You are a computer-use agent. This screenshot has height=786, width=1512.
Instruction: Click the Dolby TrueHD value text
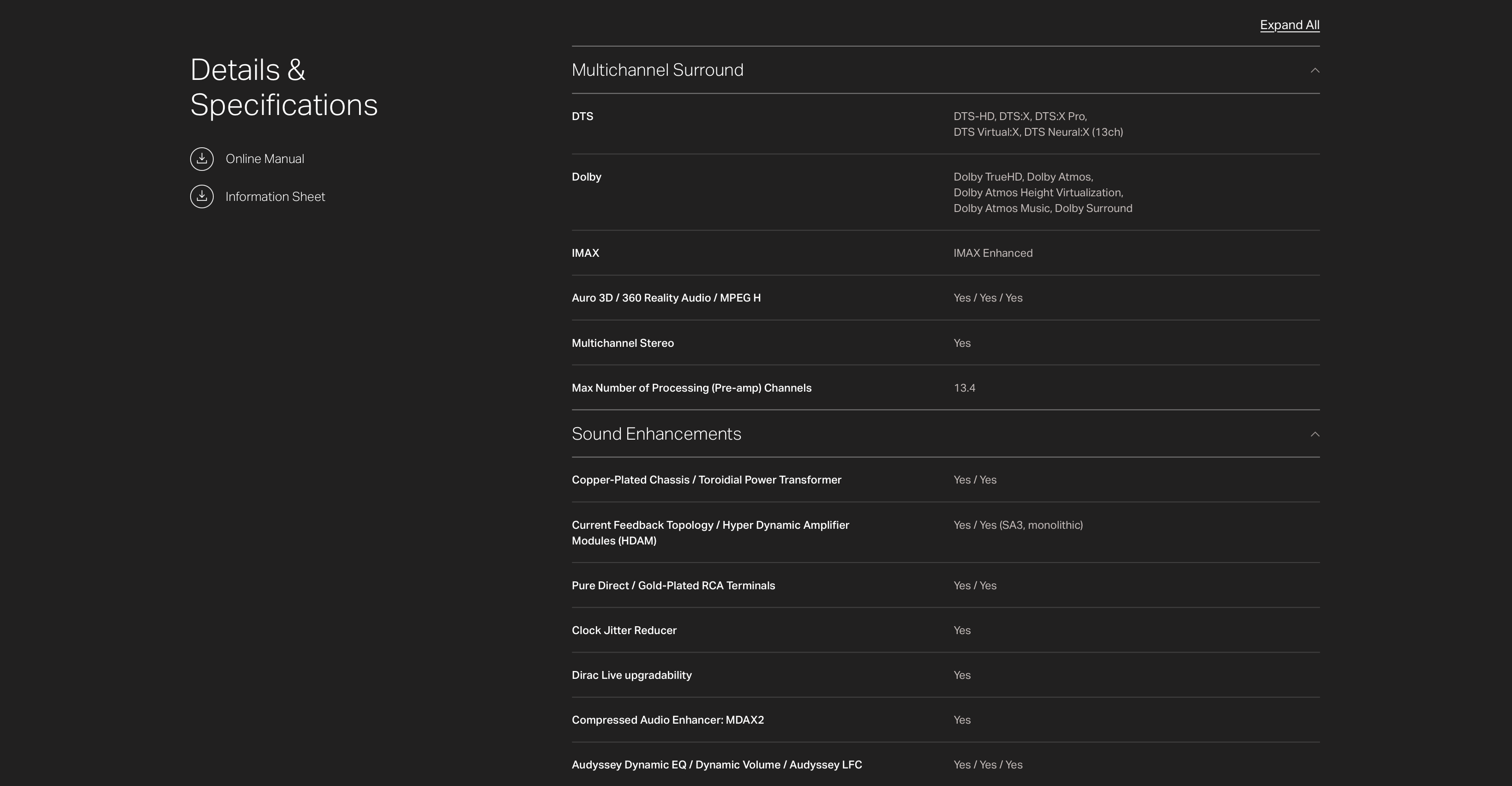pyautogui.click(x=1043, y=192)
